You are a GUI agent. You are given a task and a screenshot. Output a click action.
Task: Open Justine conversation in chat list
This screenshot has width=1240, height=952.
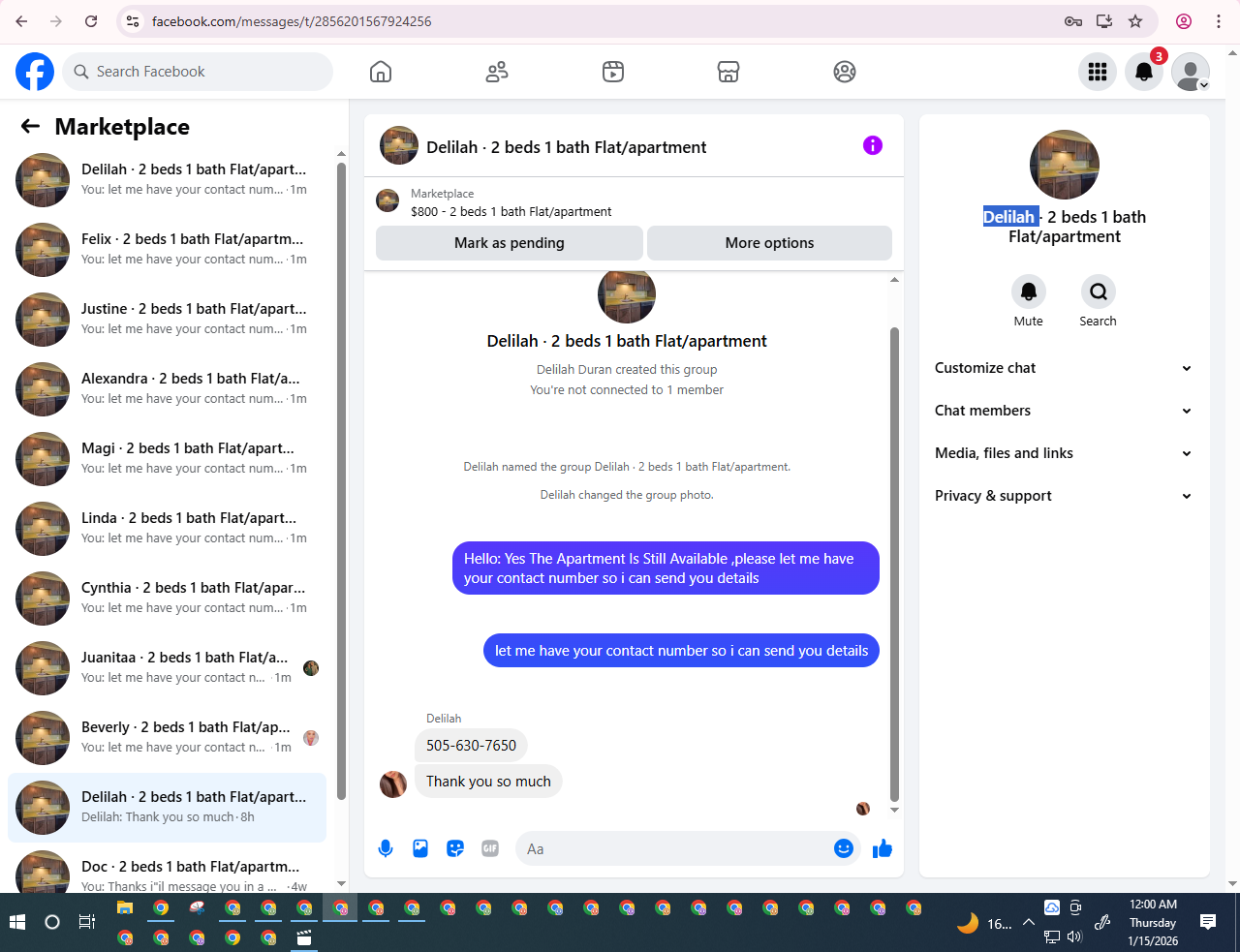[167, 320]
